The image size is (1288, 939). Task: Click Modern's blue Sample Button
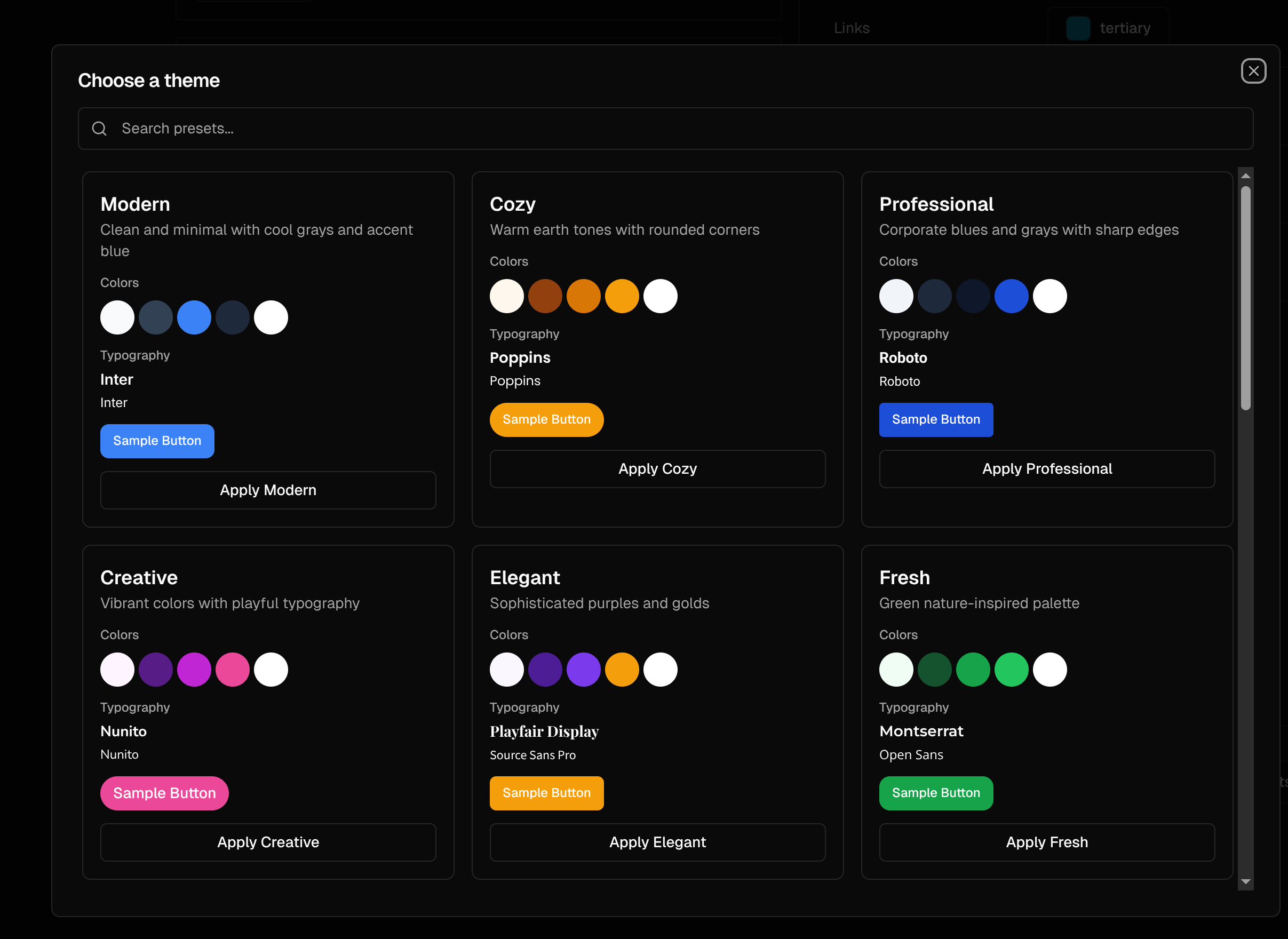tap(157, 441)
